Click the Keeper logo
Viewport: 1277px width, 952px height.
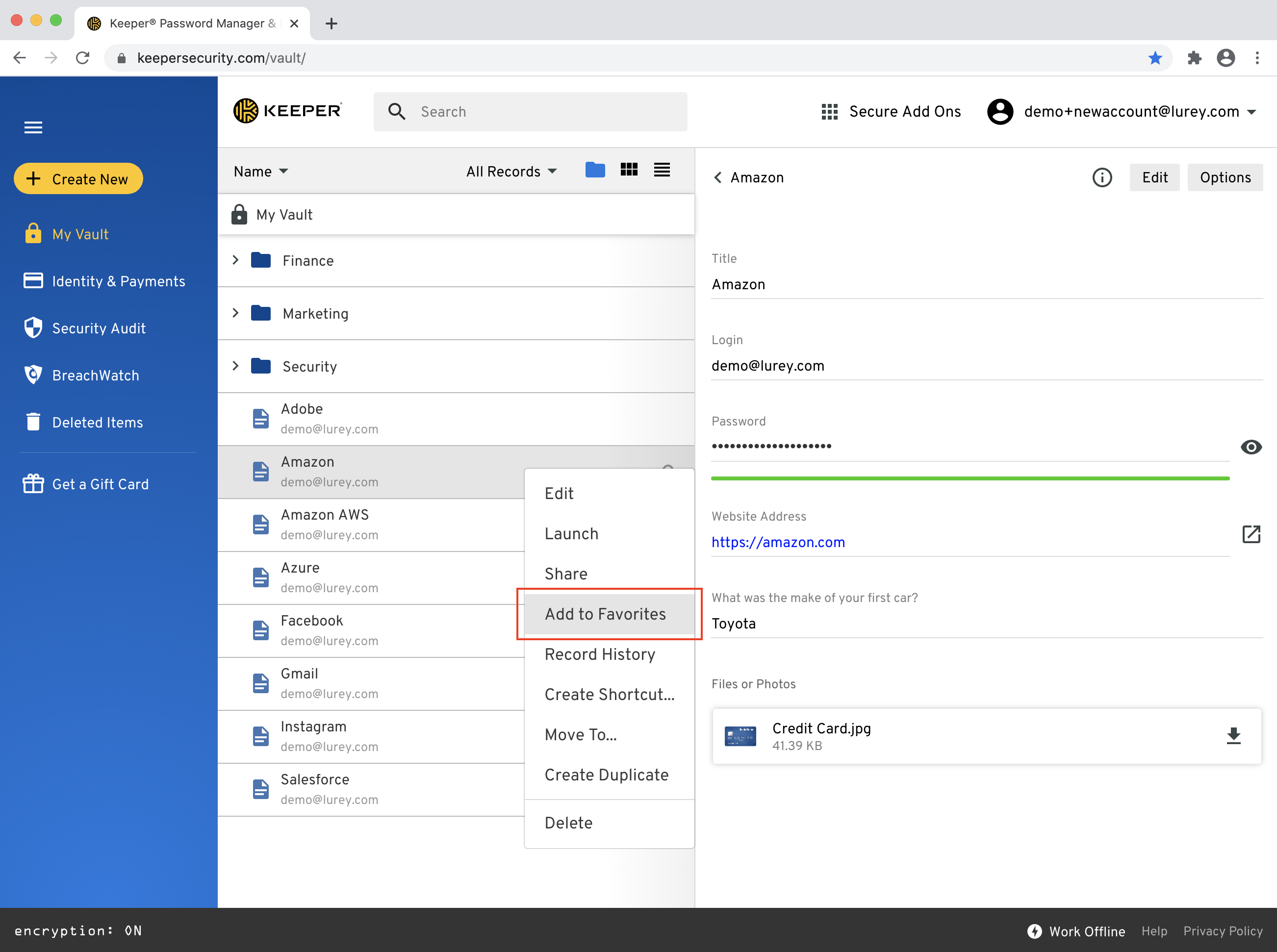click(287, 111)
